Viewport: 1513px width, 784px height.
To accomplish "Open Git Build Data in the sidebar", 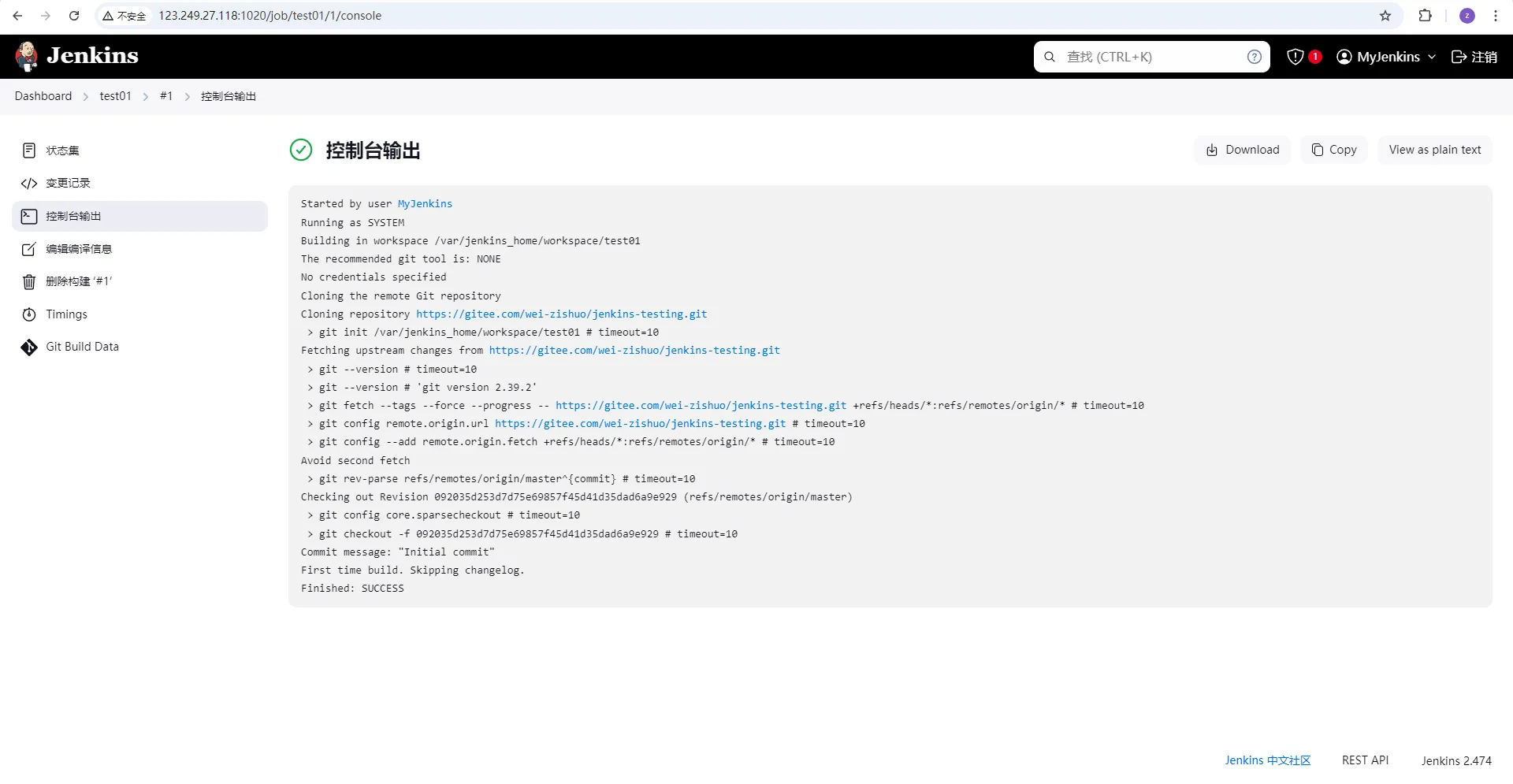I will 140,347.
